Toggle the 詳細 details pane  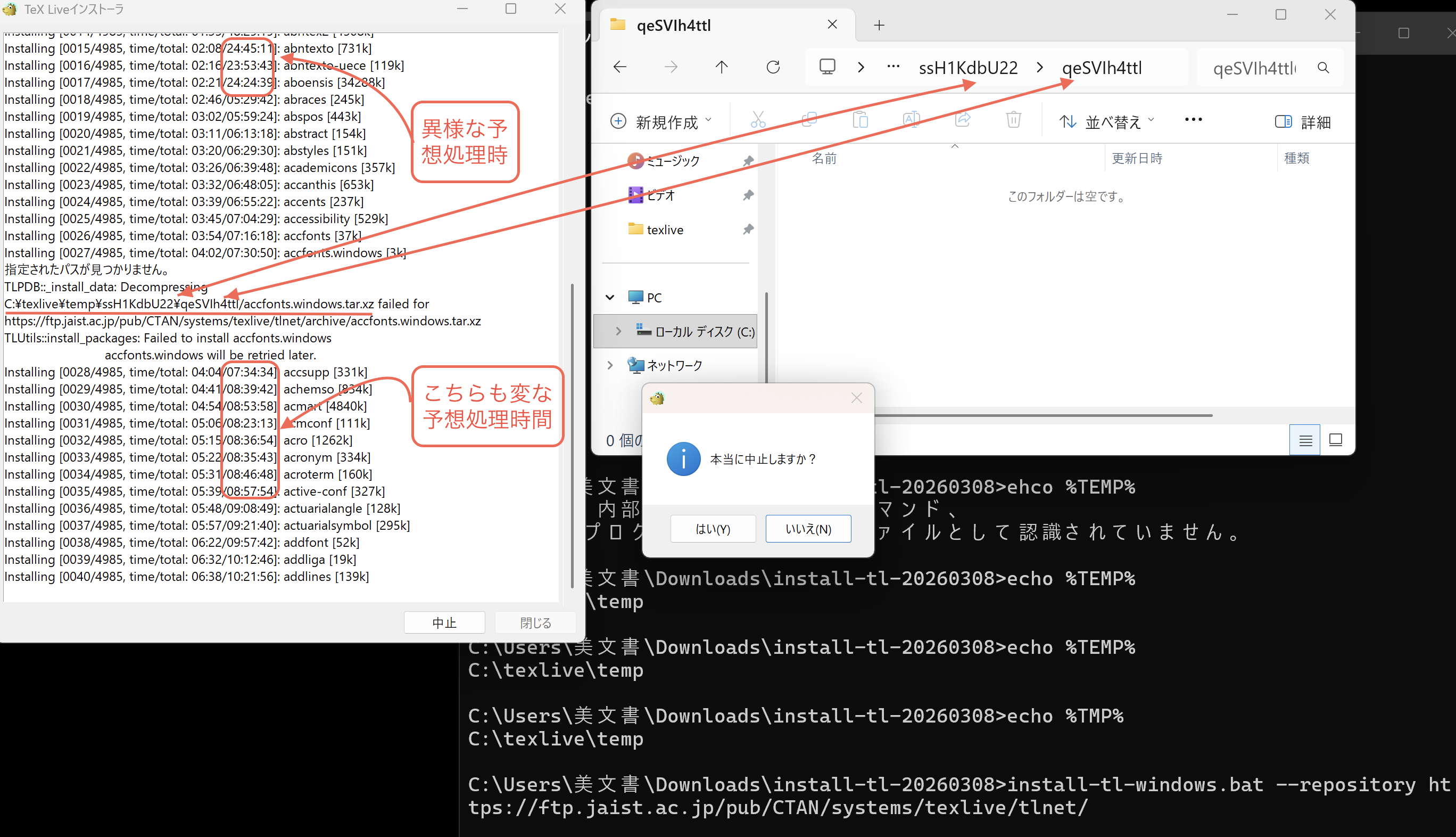point(1303,122)
